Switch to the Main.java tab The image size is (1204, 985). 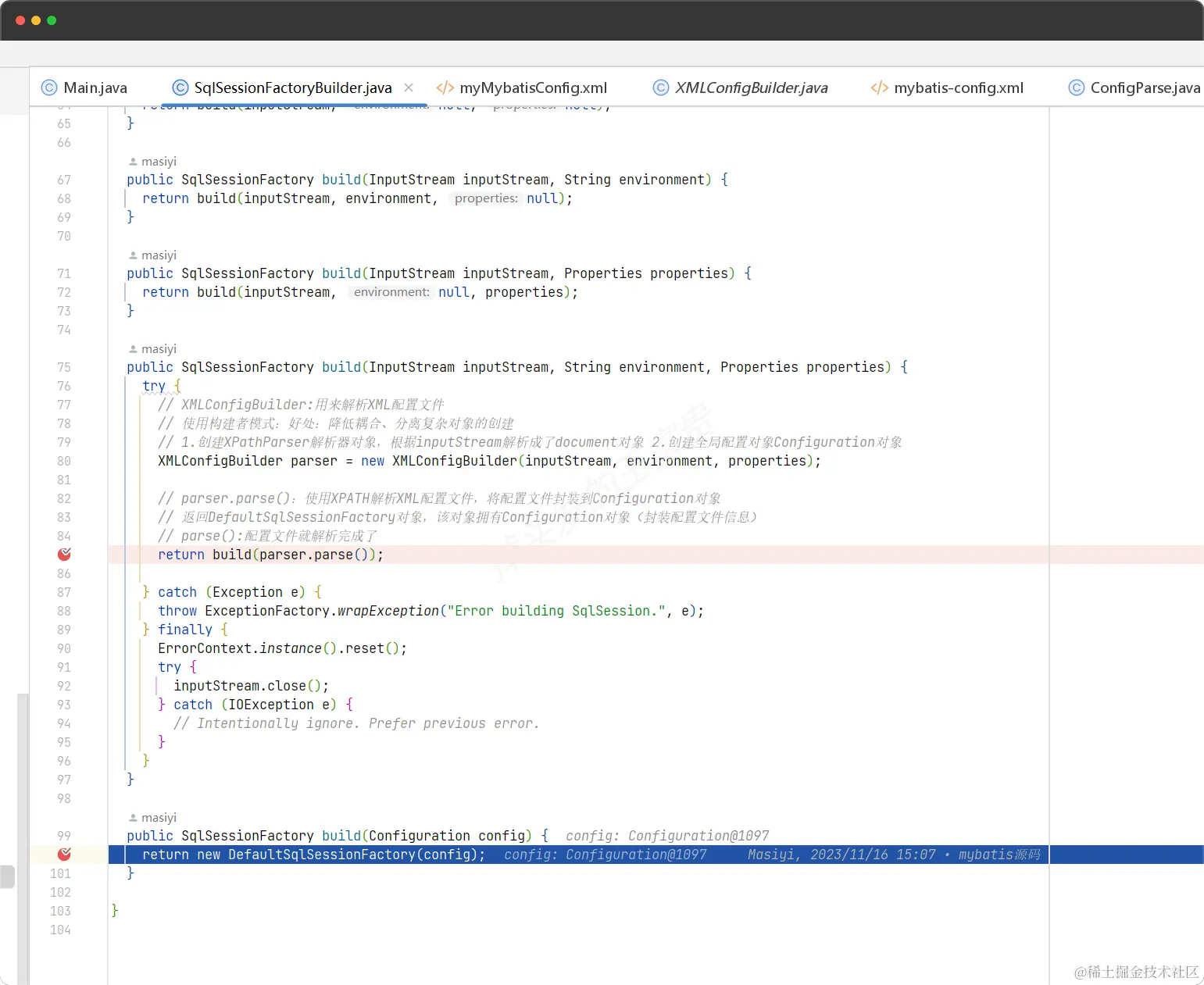[84, 87]
